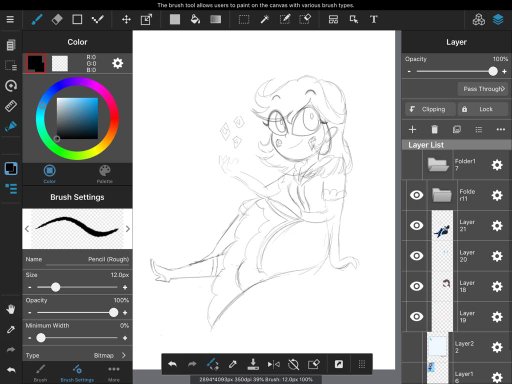Viewport: 512px width, 384px height.
Task: Hide Layer 21 using its eye icon
Action: [x=416, y=226]
